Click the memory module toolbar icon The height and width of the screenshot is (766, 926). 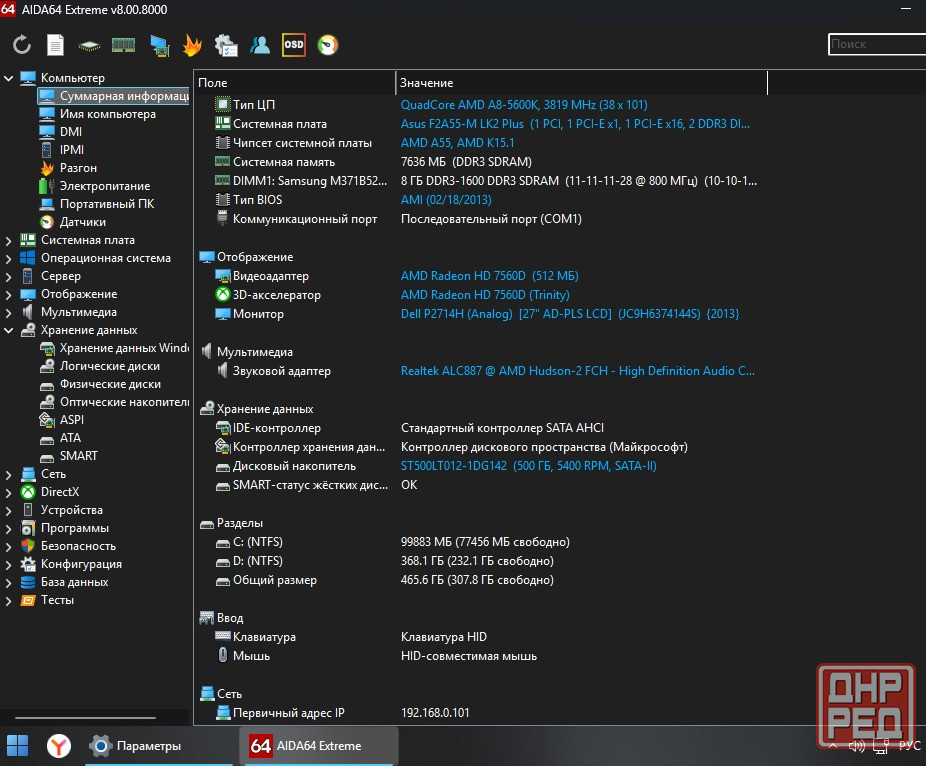[x=123, y=45]
